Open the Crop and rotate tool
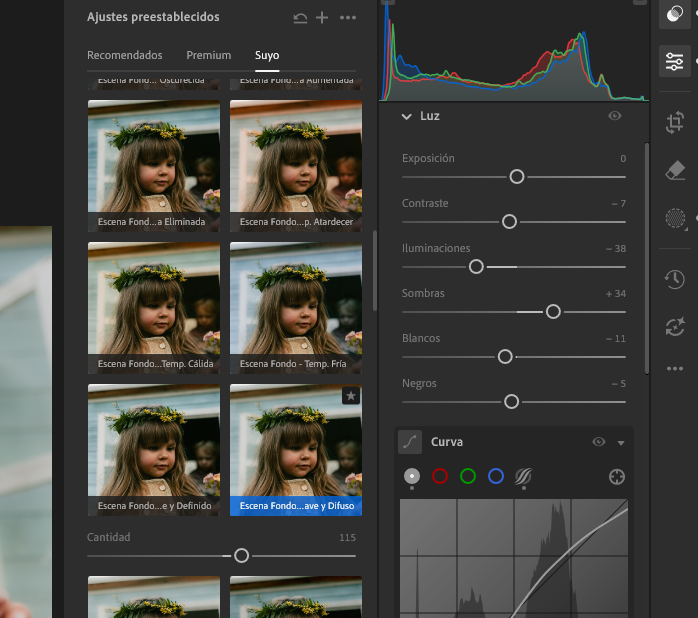Image resolution: width=698 pixels, height=618 pixels. (675, 123)
